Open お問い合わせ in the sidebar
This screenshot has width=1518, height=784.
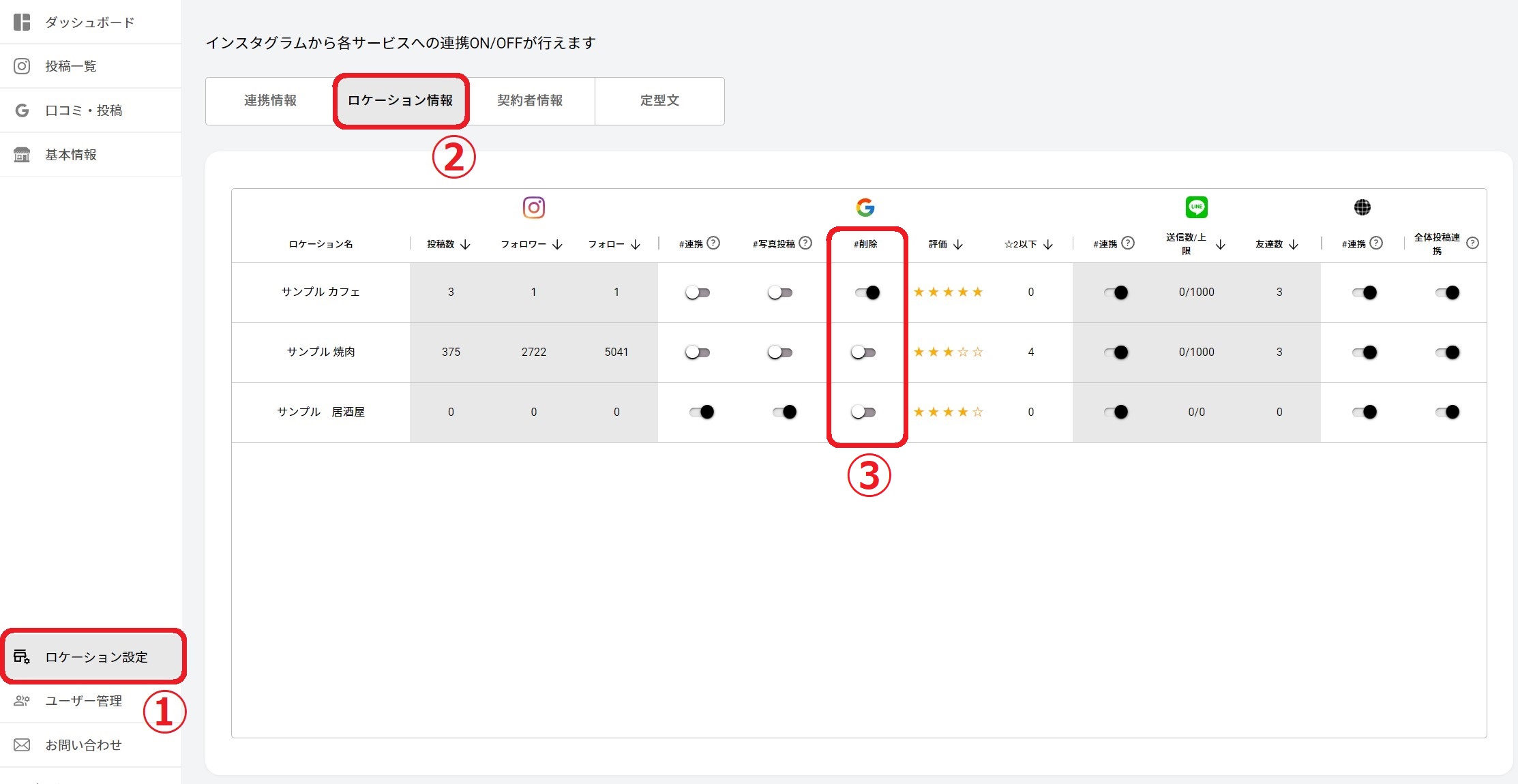pos(83,745)
